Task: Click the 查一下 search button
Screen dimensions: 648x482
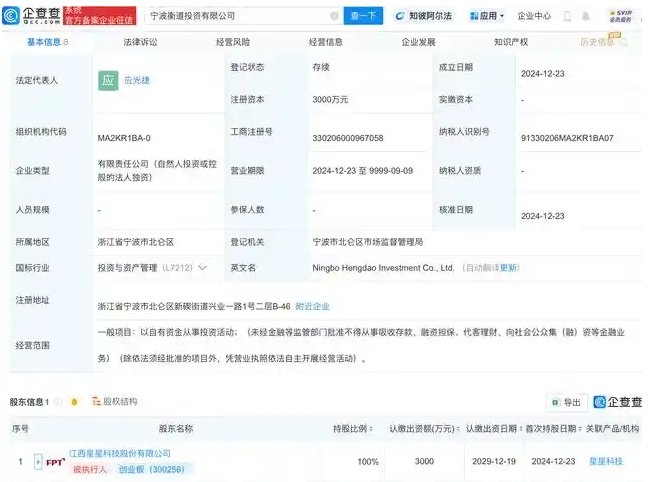Action: [x=363, y=16]
